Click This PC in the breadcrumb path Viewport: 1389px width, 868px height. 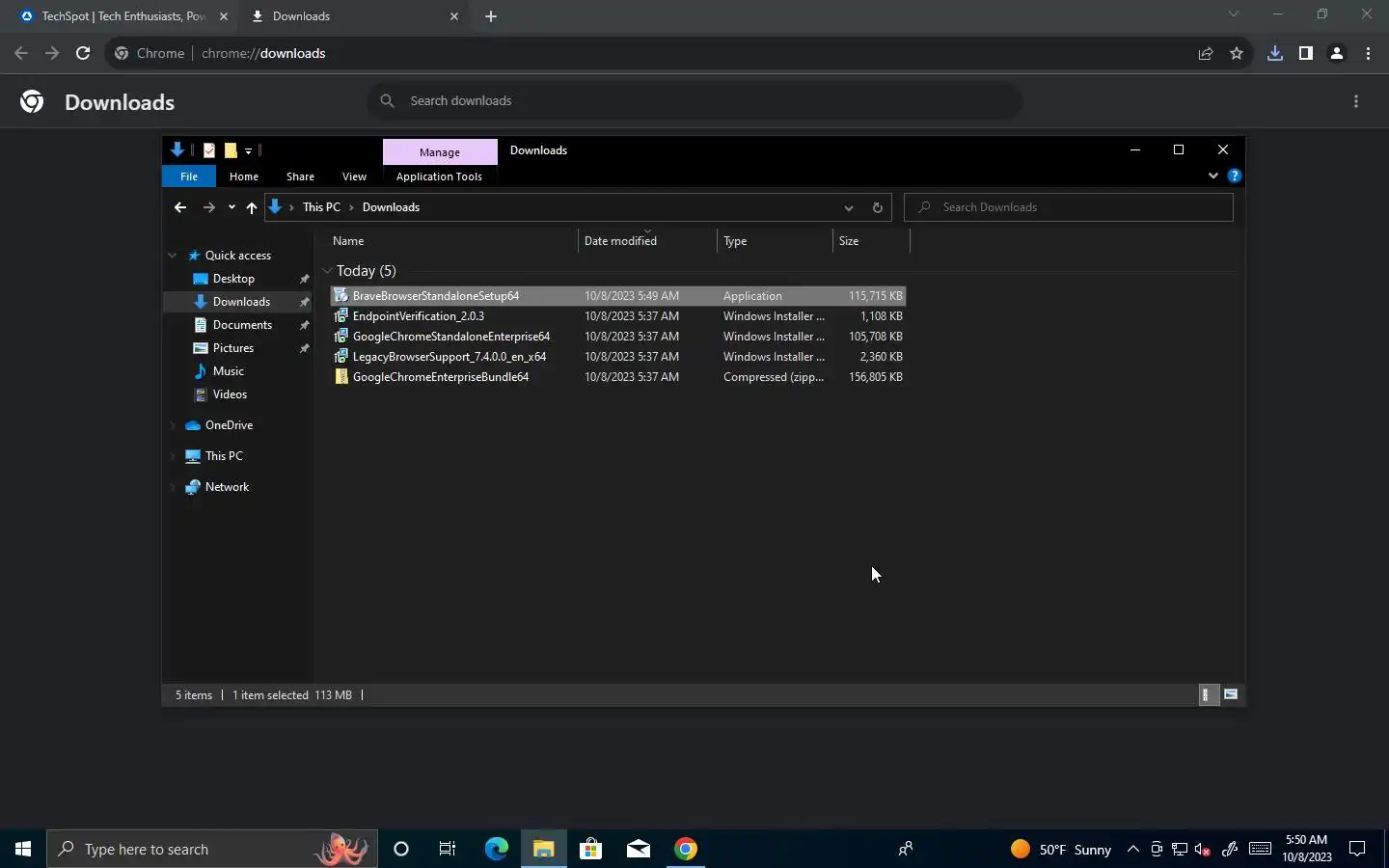(x=321, y=207)
